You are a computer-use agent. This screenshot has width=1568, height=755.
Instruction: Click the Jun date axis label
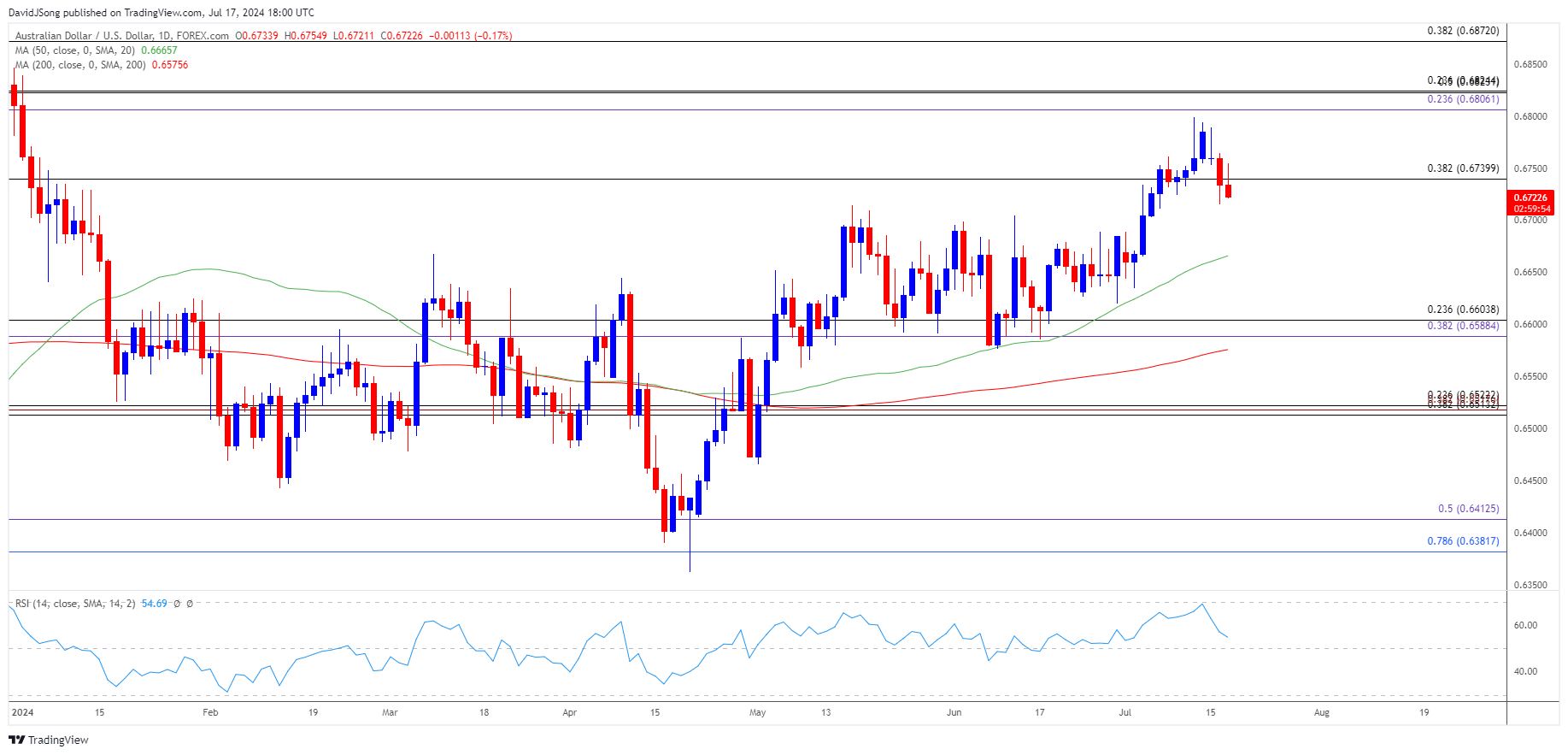[x=954, y=712]
